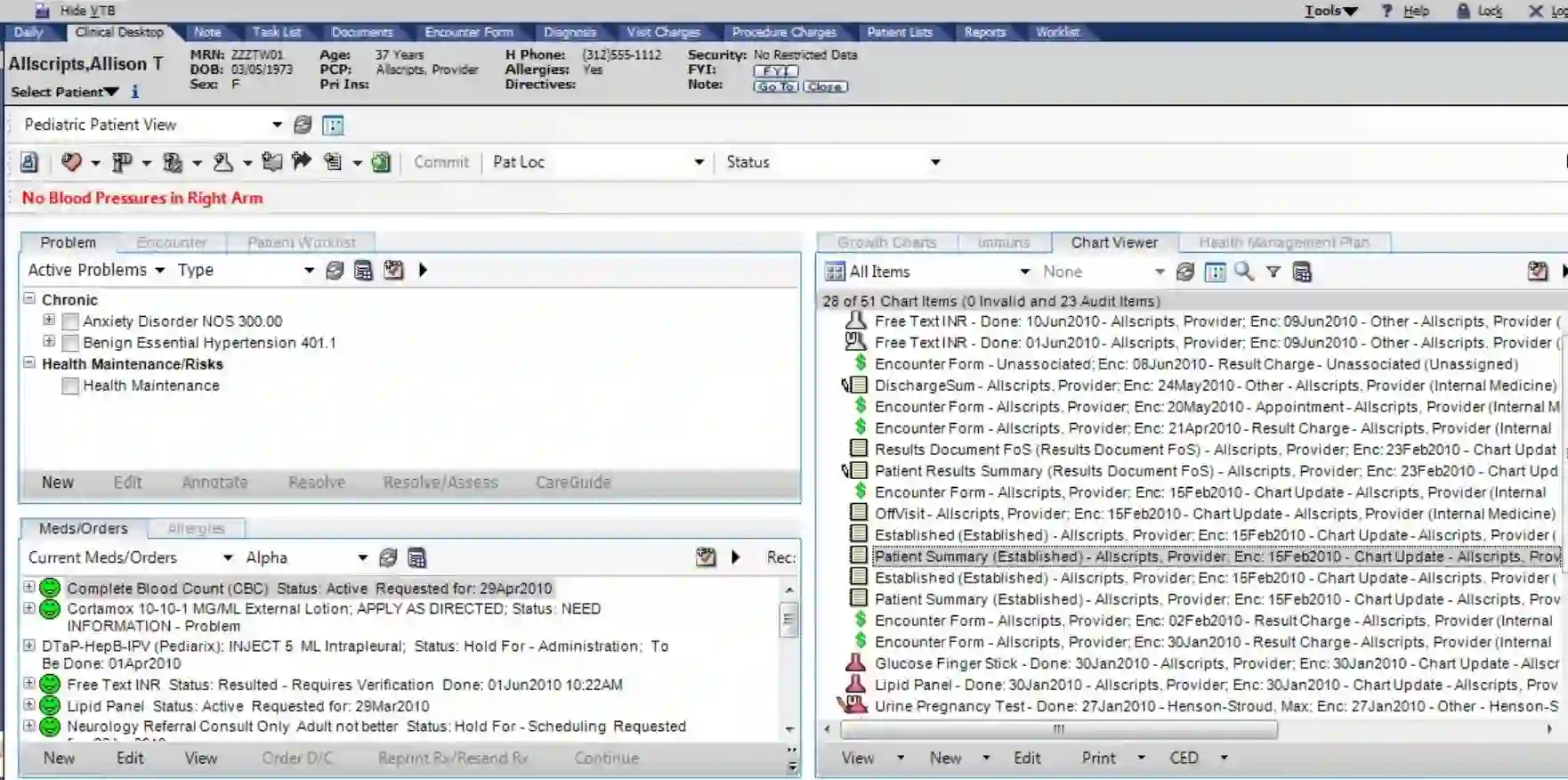Viewport: 1568px width, 780px height.
Task: Click the Go To note button
Action: [777, 86]
